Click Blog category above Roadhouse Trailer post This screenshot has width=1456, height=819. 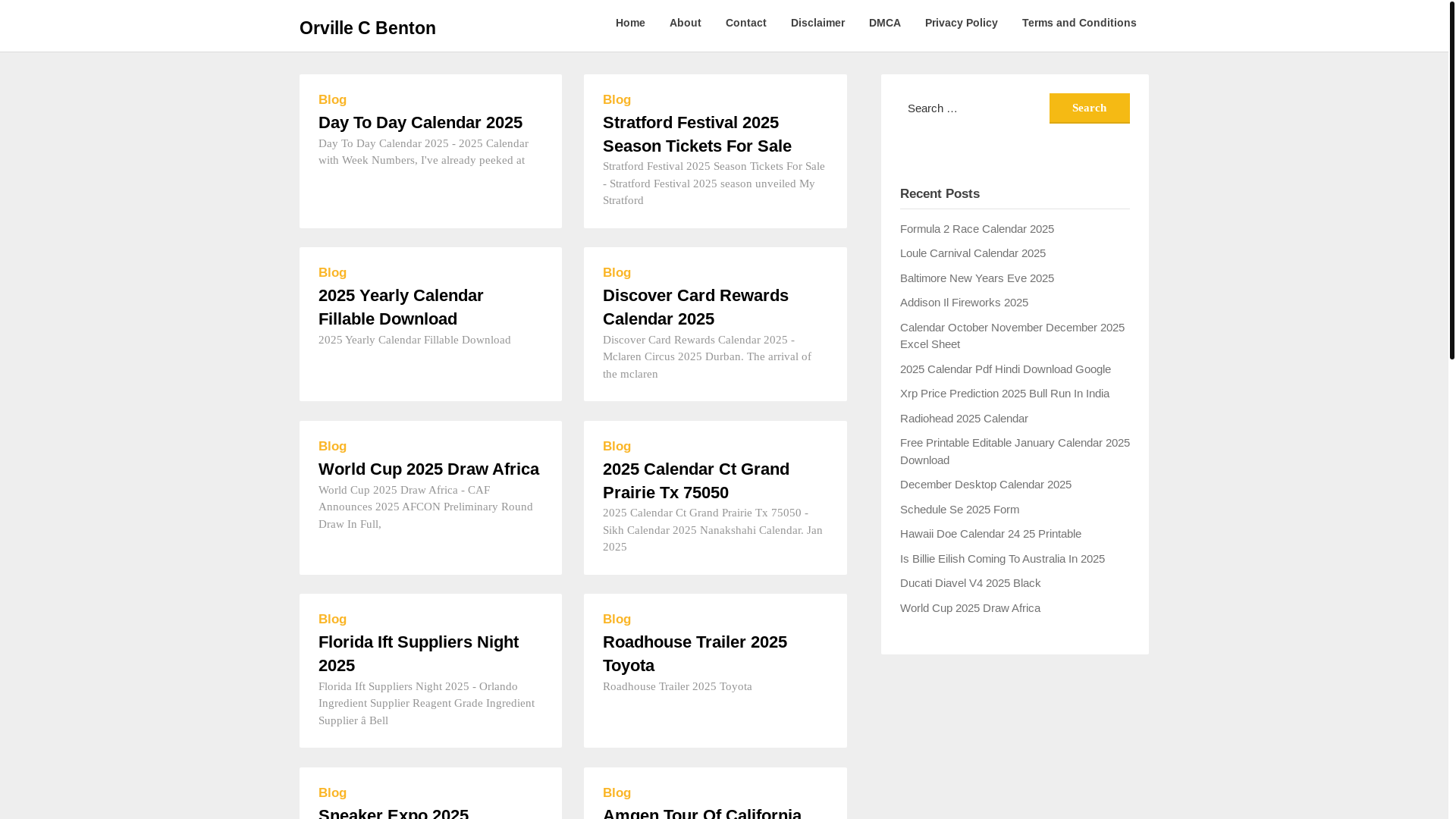pos(617,620)
